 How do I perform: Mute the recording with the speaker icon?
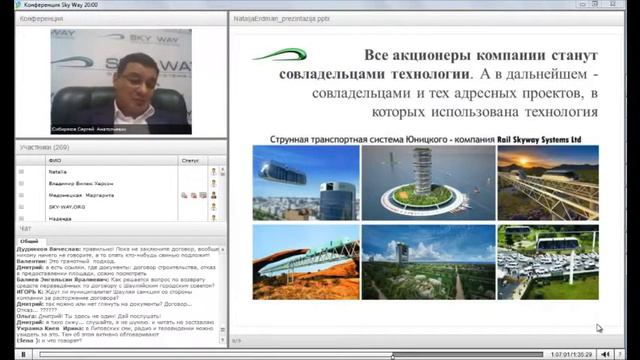(605, 355)
